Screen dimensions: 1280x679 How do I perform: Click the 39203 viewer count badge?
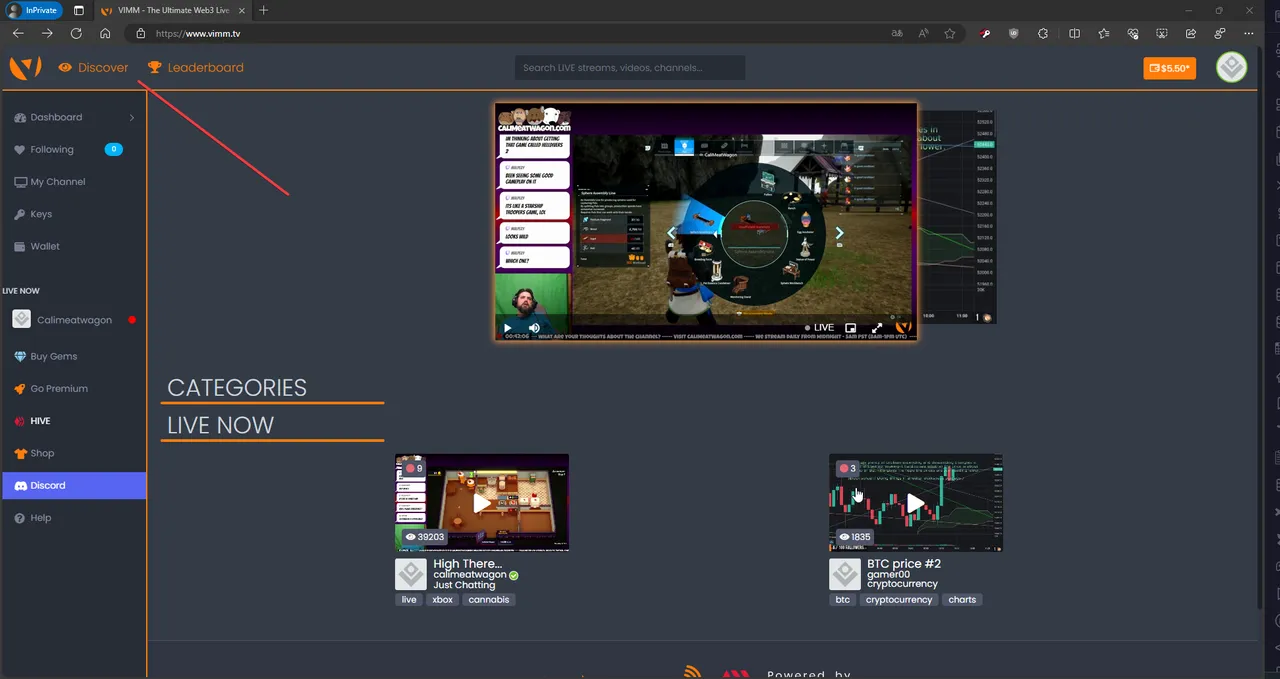coord(424,537)
